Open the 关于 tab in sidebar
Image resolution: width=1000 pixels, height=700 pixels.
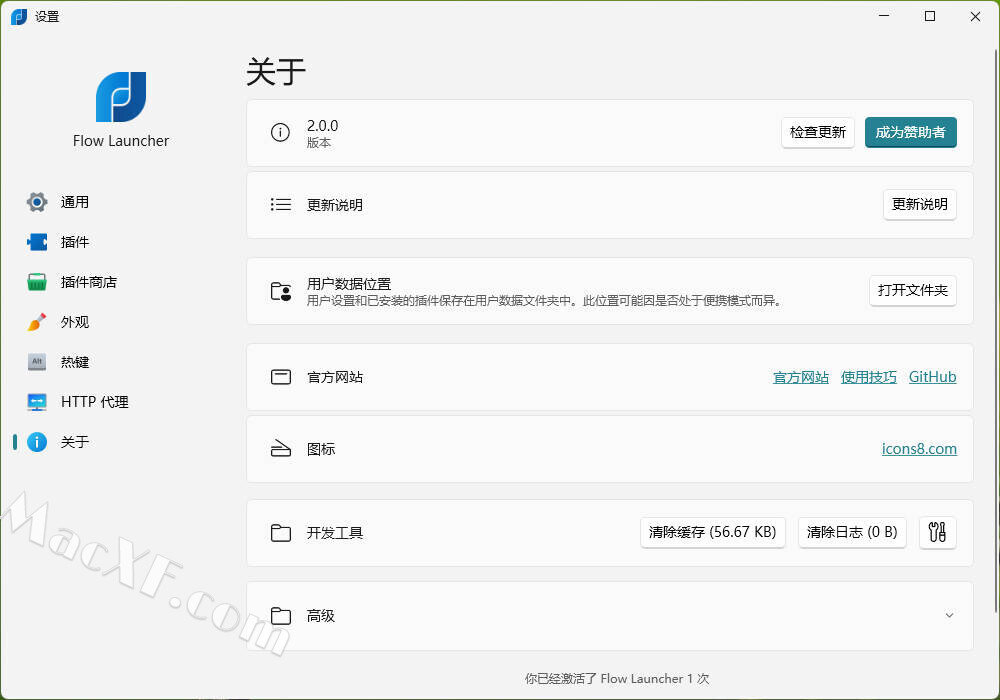pyautogui.click(x=75, y=442)
